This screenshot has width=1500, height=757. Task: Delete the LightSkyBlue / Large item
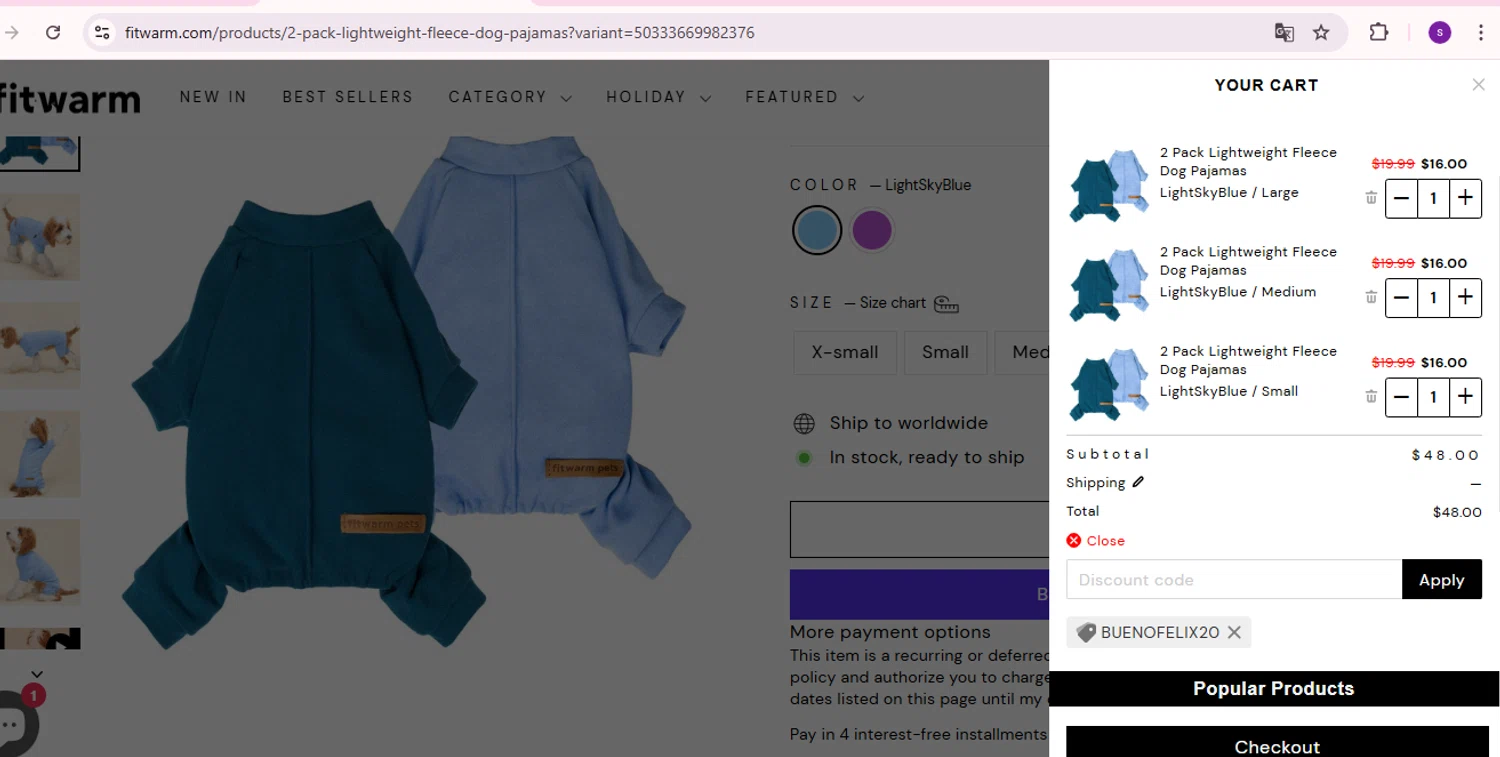coord(1371,198)
